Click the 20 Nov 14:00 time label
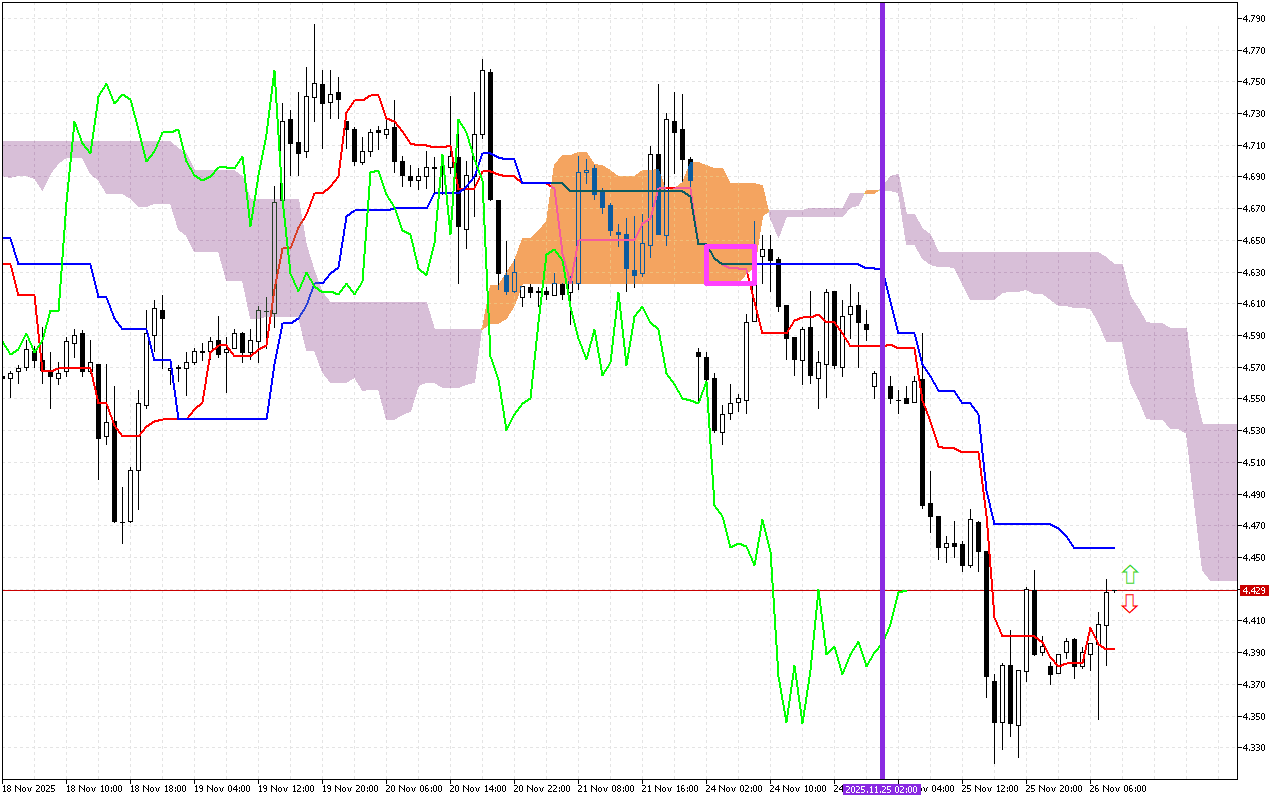Screen dimensions: 1280x800 [481, 789]
